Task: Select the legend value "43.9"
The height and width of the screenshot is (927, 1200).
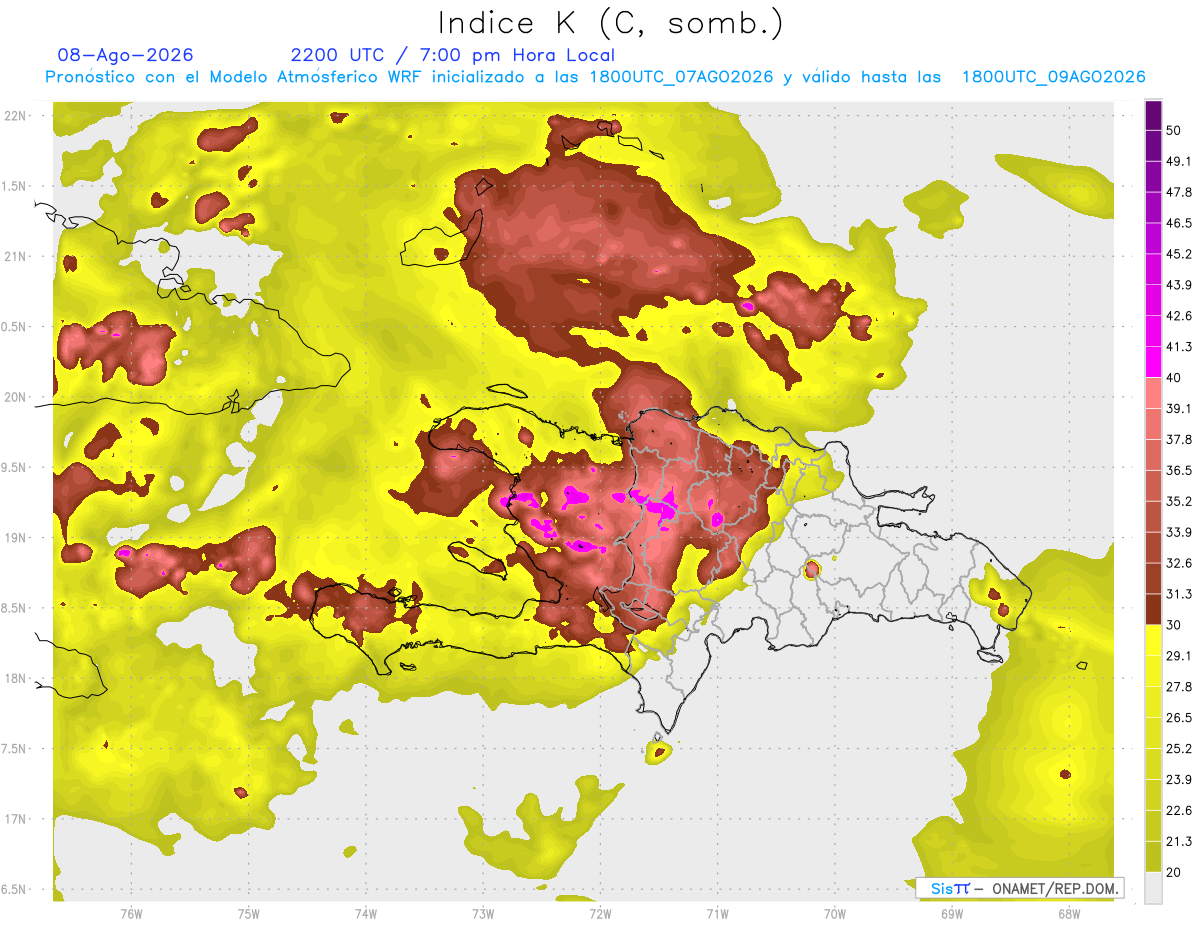Action: click(x=1179, y=285)
